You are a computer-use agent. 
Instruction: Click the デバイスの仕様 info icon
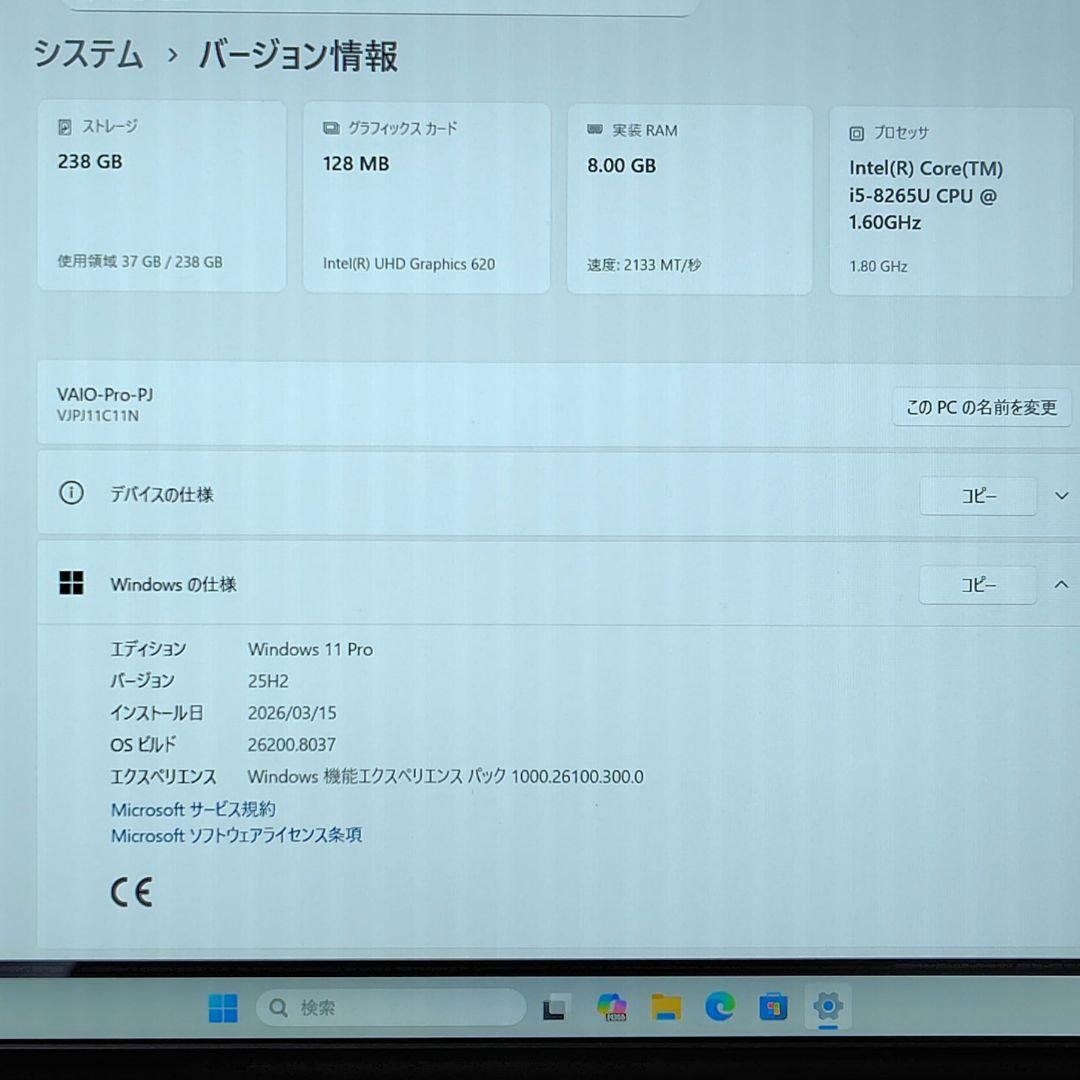[x=72, y=493]
